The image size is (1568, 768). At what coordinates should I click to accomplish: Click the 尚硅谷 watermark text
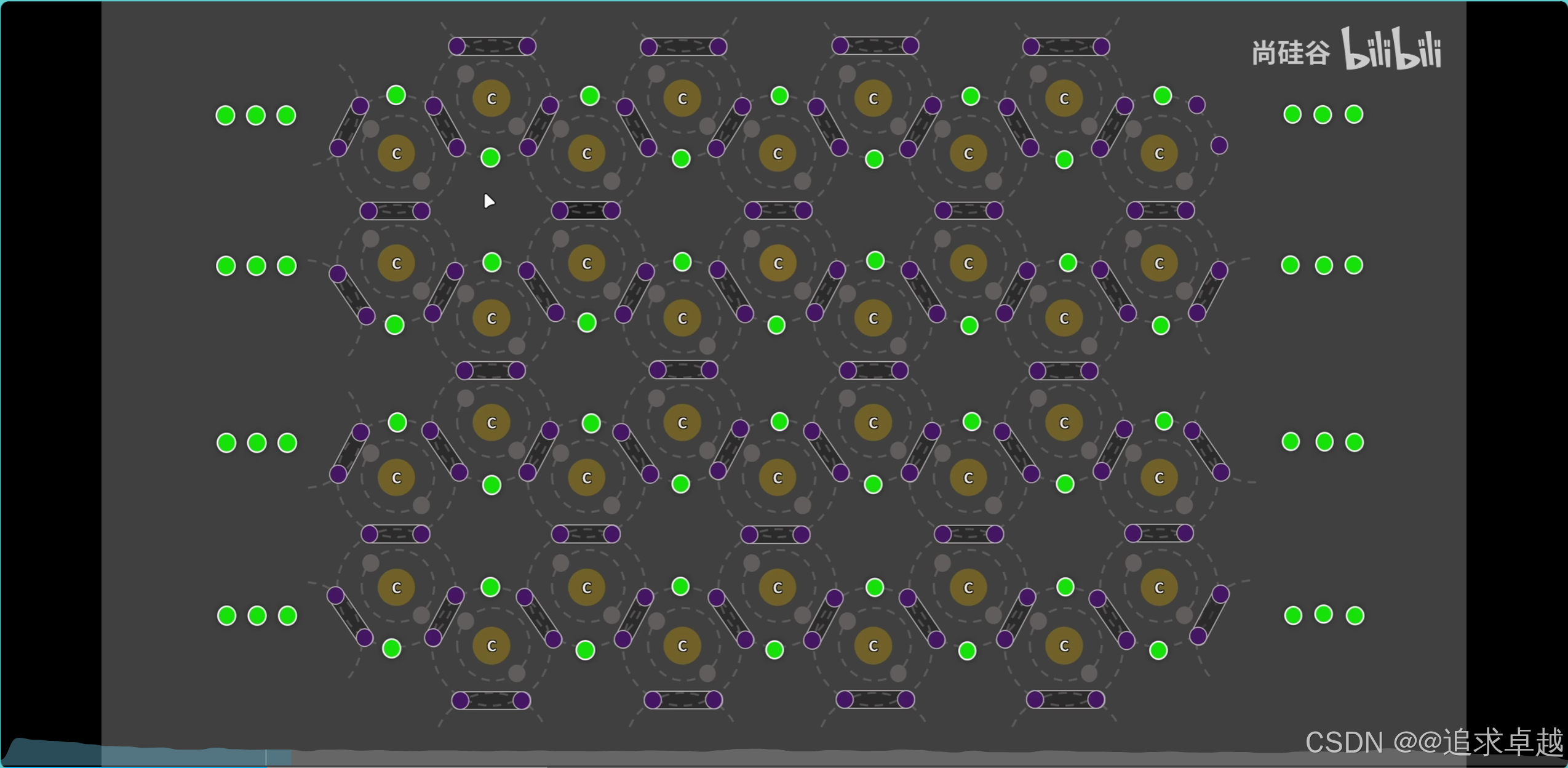click(x=1290, y=53)
